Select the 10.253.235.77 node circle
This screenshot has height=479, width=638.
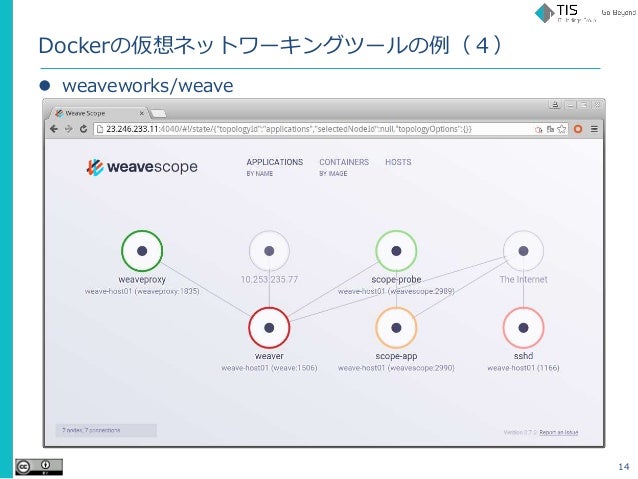click(x=269, y=251)
